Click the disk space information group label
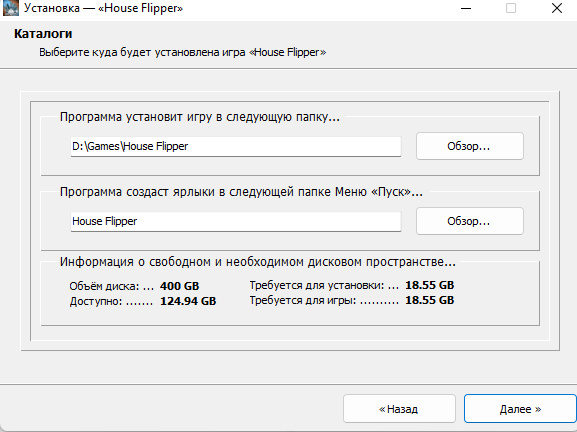 pyautogui.click(x=258, y=262)
